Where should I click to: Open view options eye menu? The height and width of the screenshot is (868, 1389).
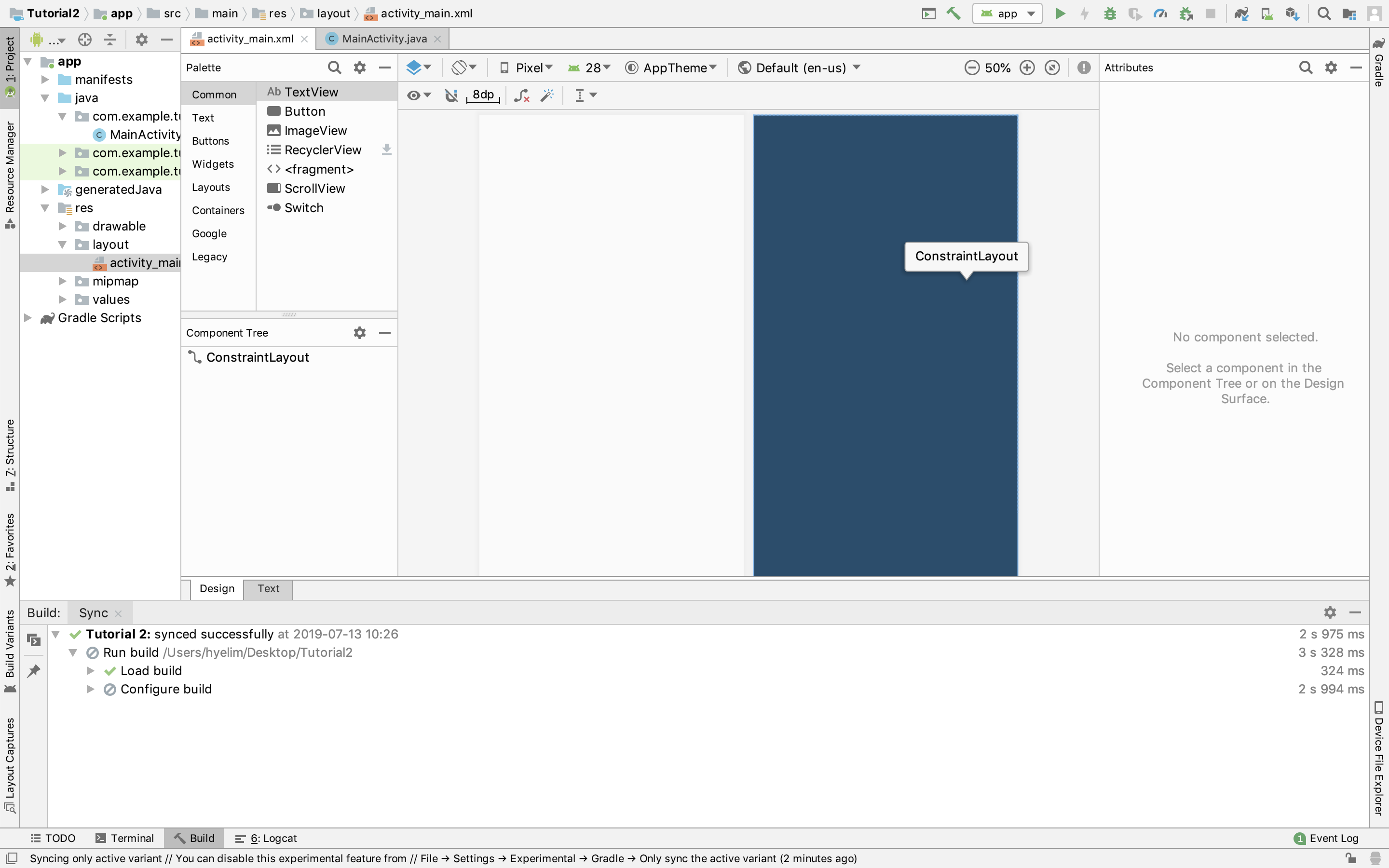(x=419, y=95)
